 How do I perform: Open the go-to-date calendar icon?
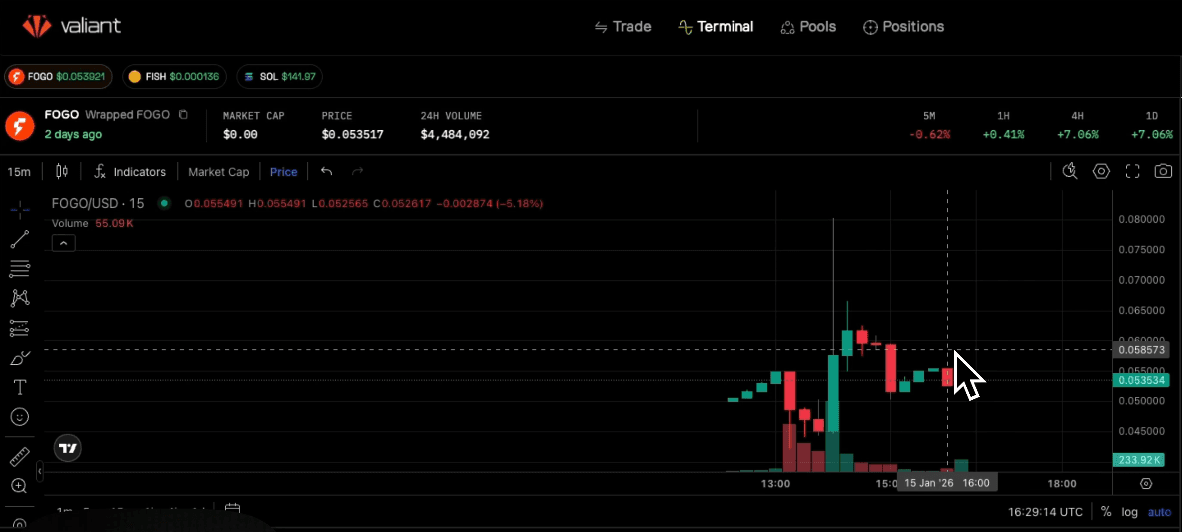point(232,510)
